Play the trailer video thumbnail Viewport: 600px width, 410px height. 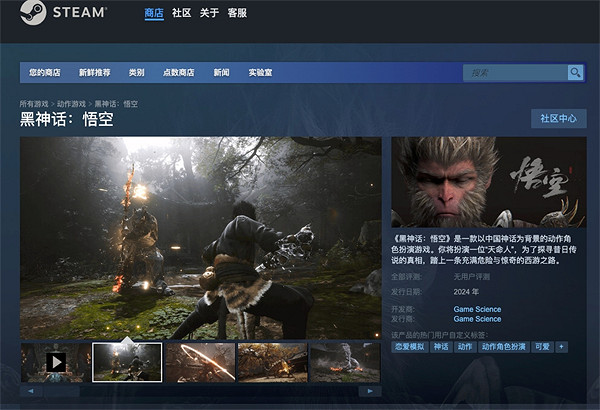(54, 362)
